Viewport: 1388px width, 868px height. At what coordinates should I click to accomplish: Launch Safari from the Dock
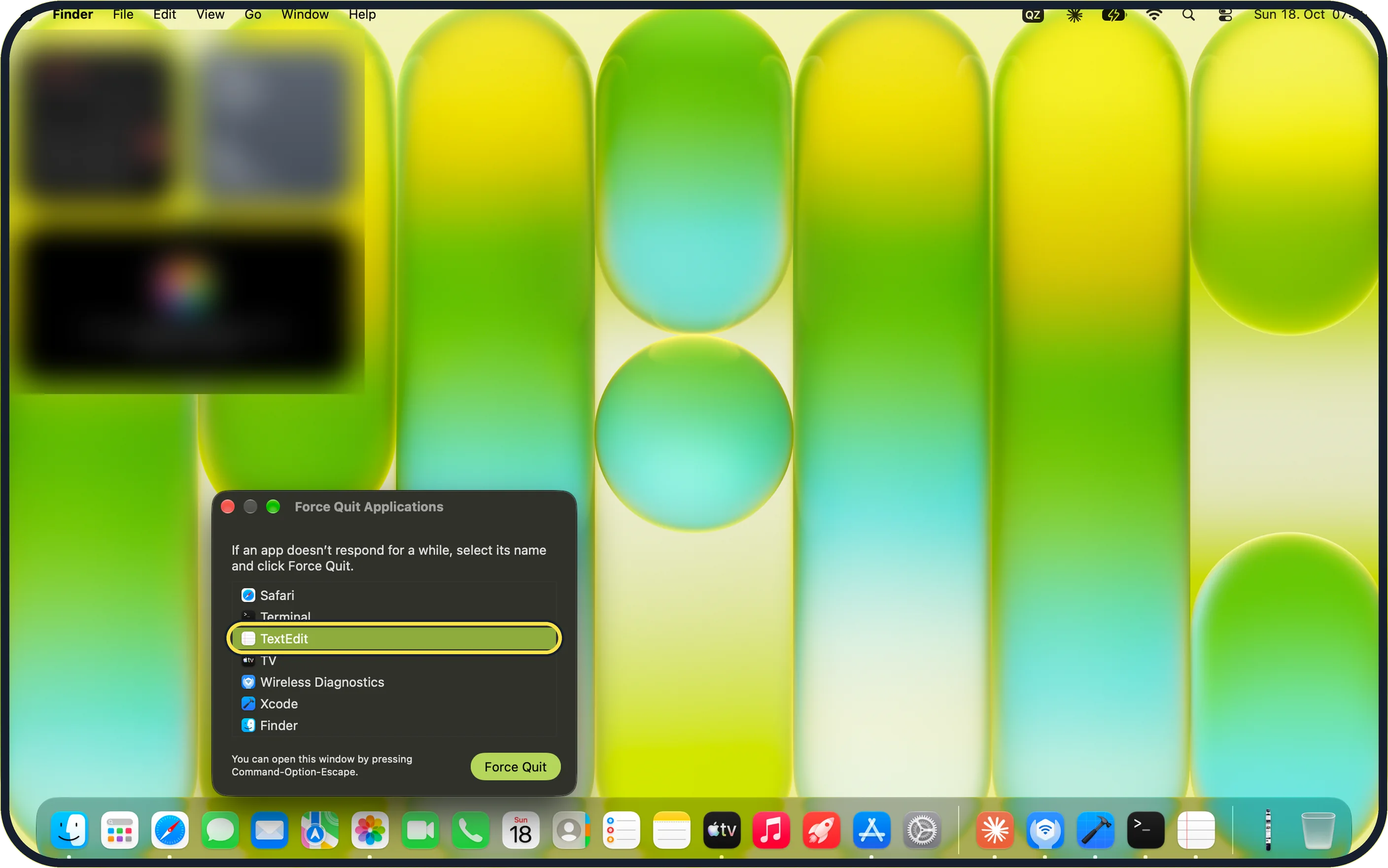click(170, 830)
